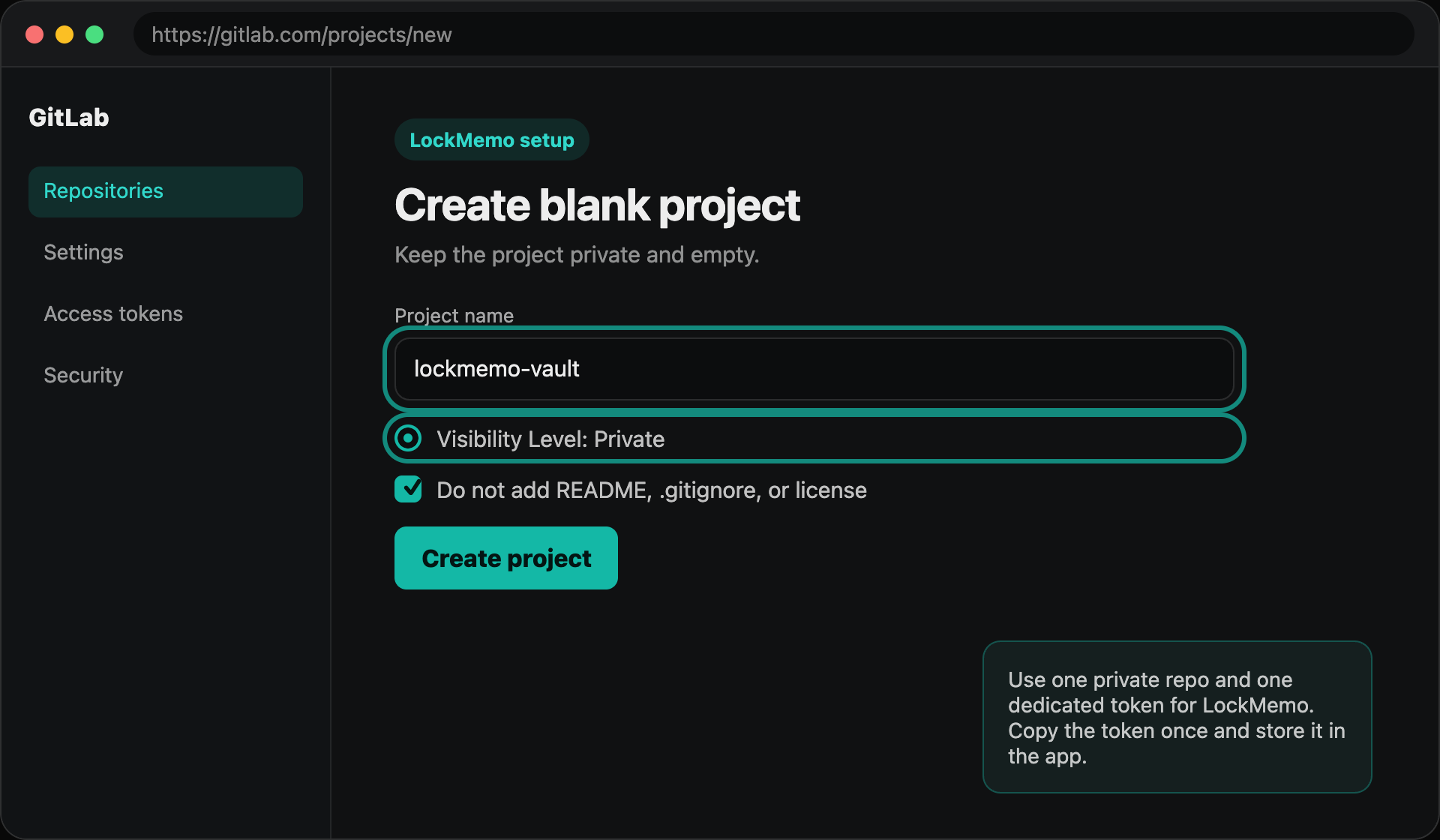The height and width of the screenshot is (840, 1440).
Task: Click the browser URL address bar
Action: point(774,34)
